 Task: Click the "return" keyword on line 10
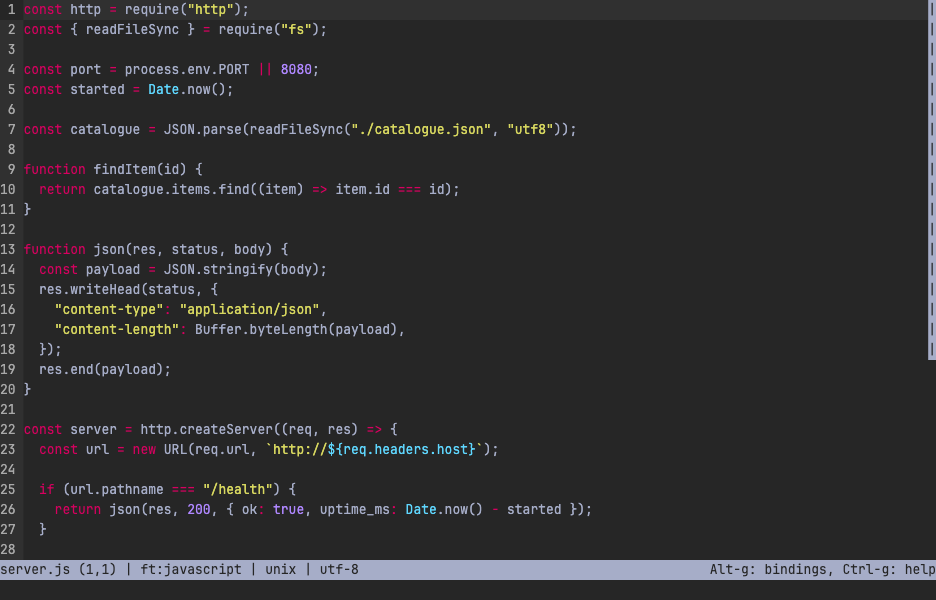click(63, 190)
